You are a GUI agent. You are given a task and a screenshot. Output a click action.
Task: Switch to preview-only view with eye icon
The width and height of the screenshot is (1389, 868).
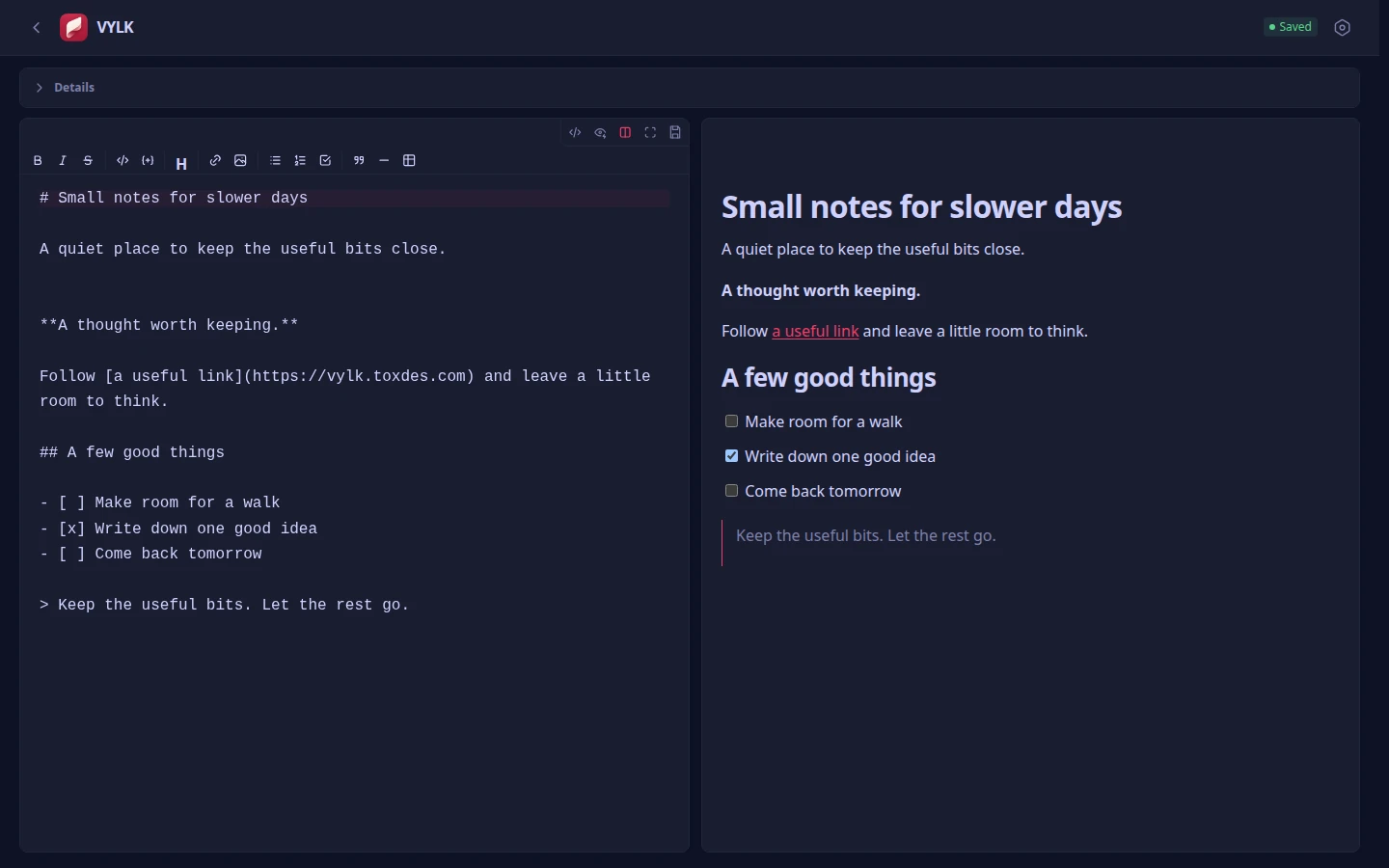click(x=600, y=133)
